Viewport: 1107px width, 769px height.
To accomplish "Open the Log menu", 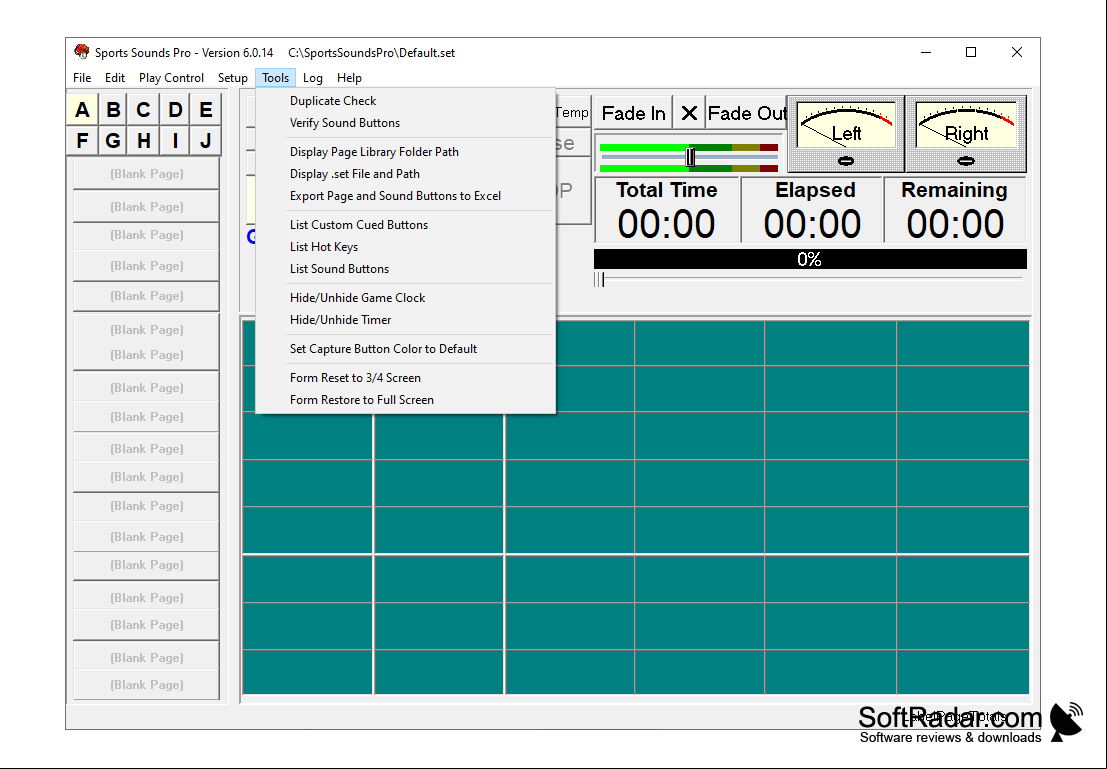I will point(313,78).
